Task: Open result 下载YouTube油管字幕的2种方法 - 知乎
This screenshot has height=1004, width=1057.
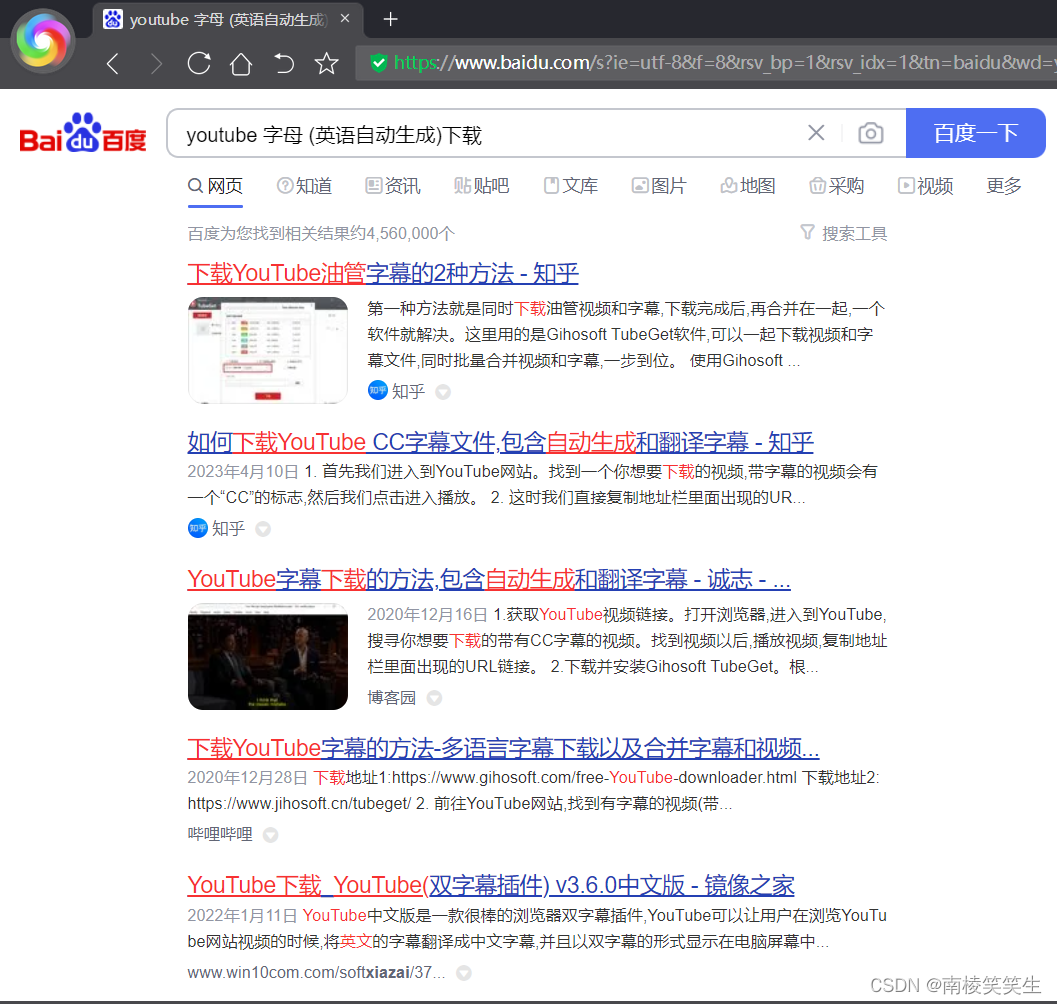Action: (383, 273)
